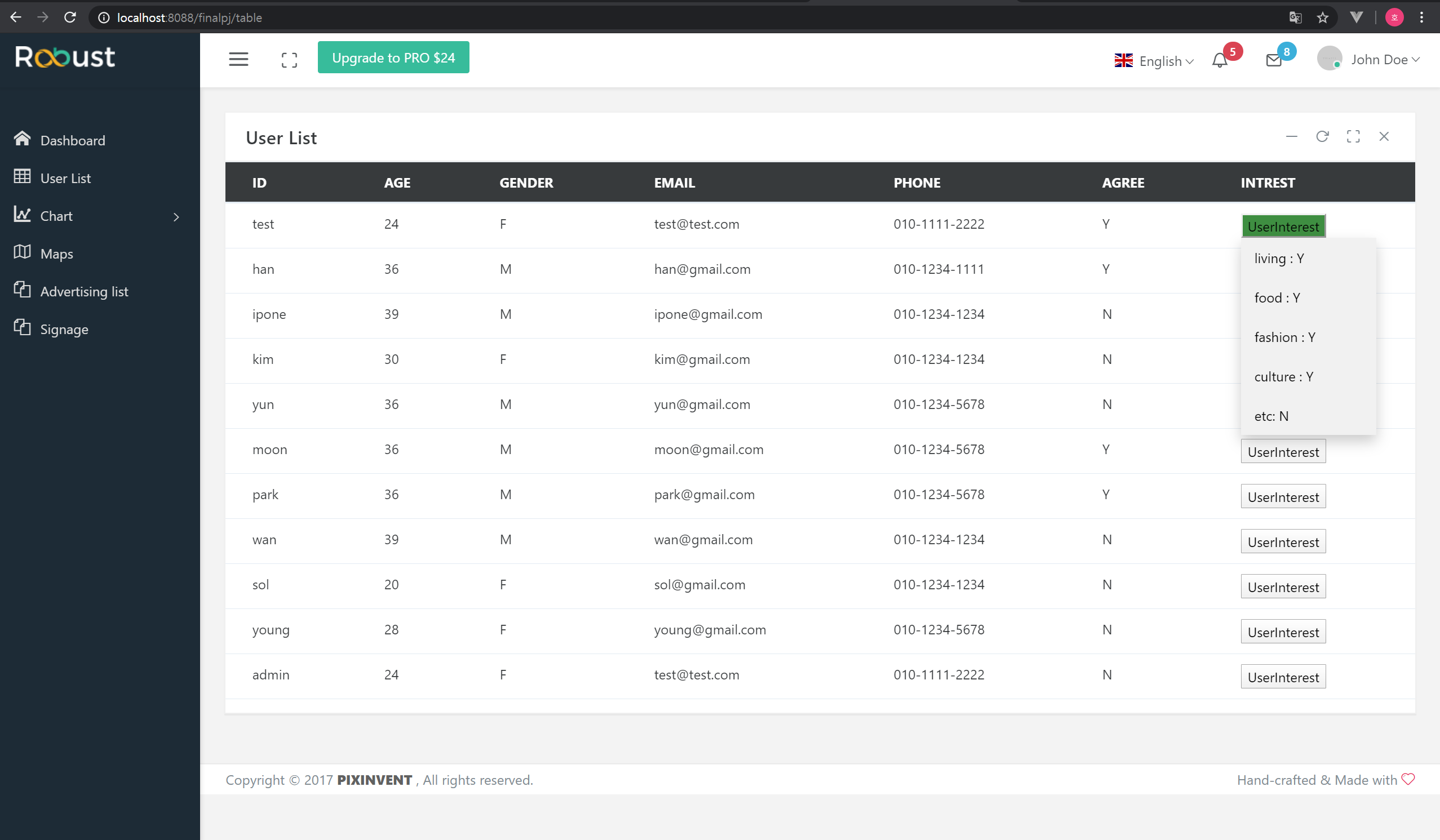Expand the User List card to fullscreen
Image resolution: width=1440 pixels, height=840 pixels.
pos(1353,136)
